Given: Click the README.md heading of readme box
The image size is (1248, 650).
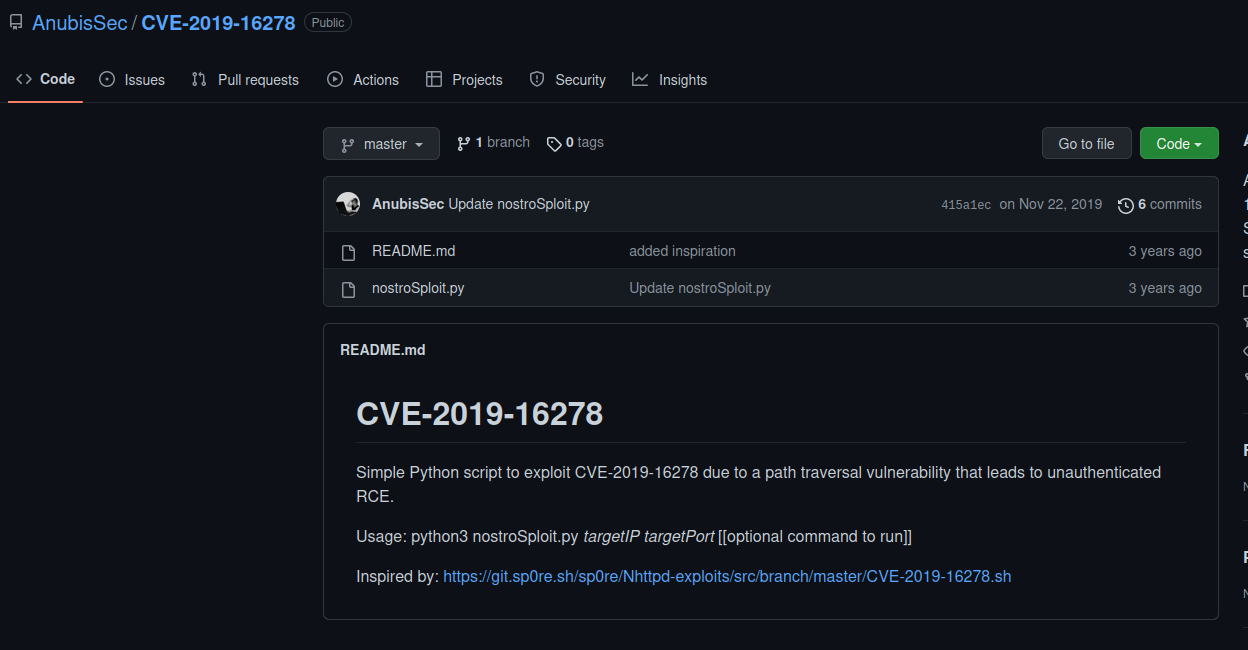Looking at the screenshot, I should (383, 350).
